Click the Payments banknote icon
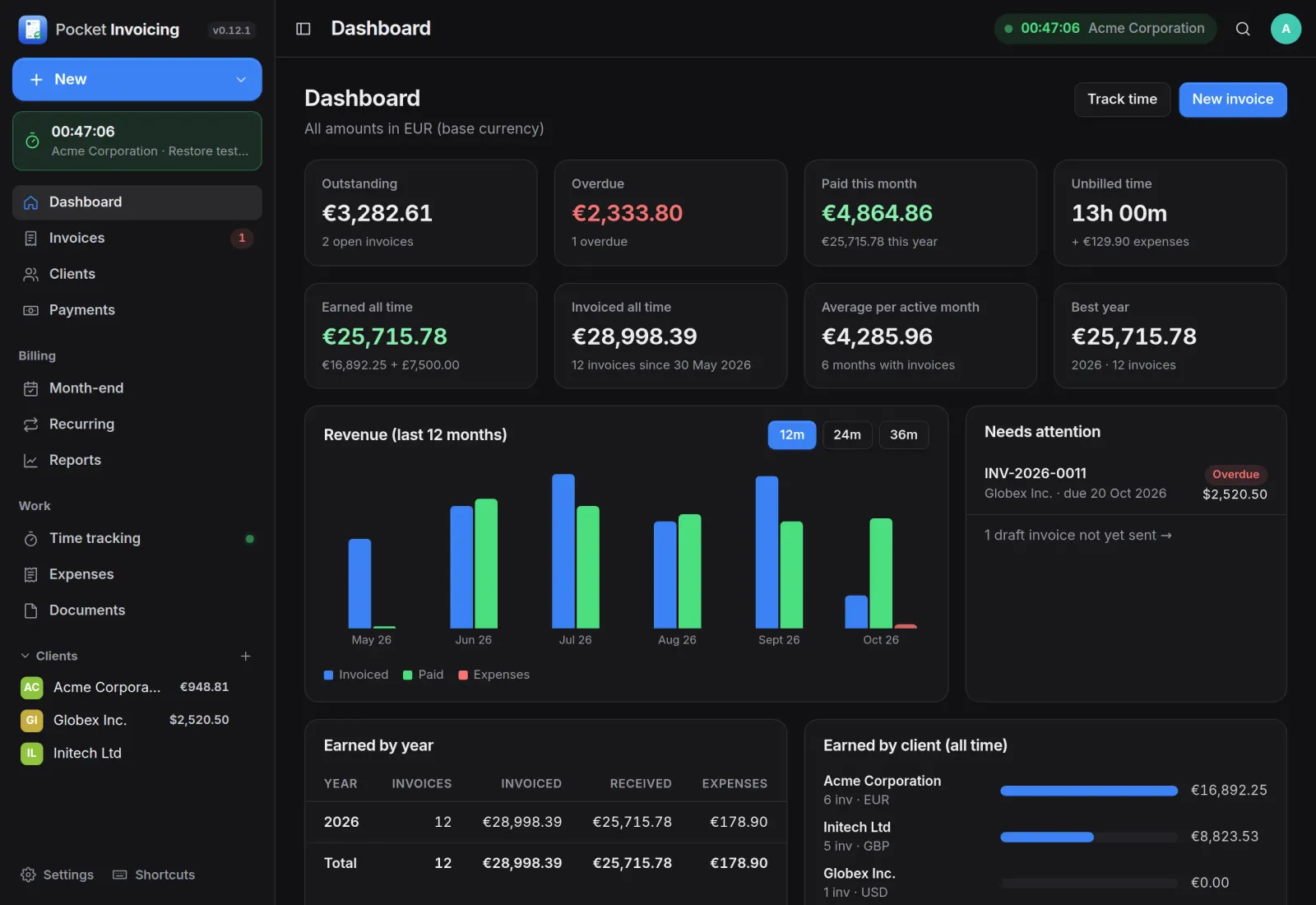The image size is (1316, 905). pyautogui.click(x=30, y=310)
